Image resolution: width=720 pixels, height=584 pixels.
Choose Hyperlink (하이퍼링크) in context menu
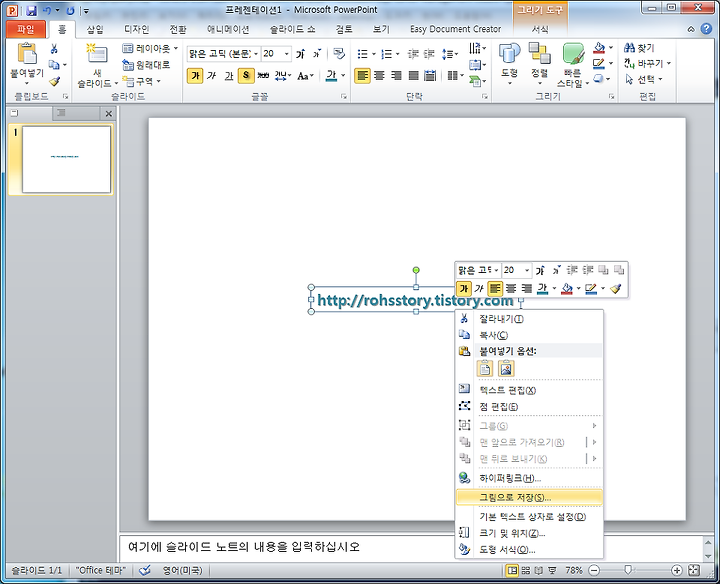529,478
